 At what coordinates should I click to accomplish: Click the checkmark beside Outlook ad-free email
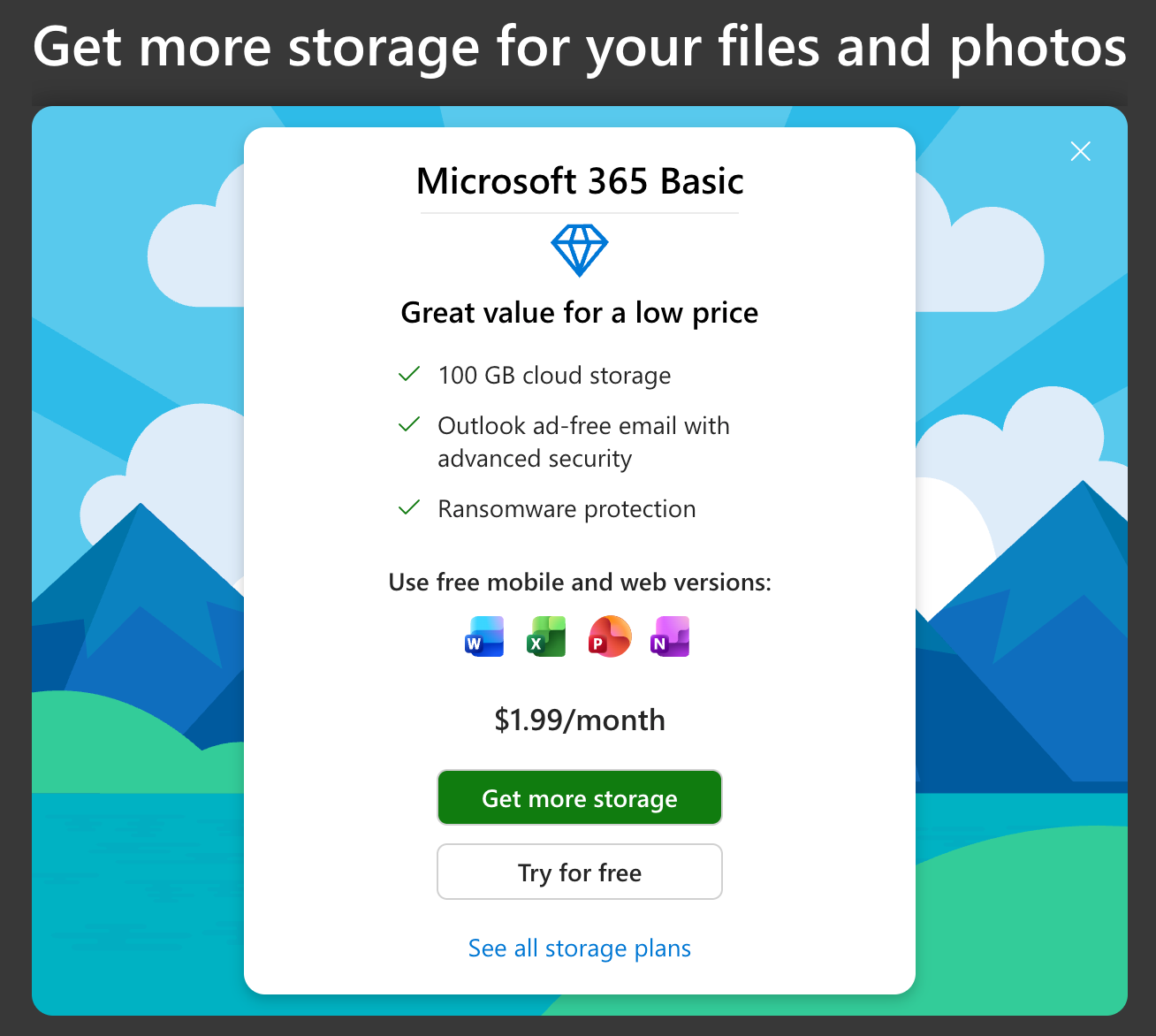(408, 425)
